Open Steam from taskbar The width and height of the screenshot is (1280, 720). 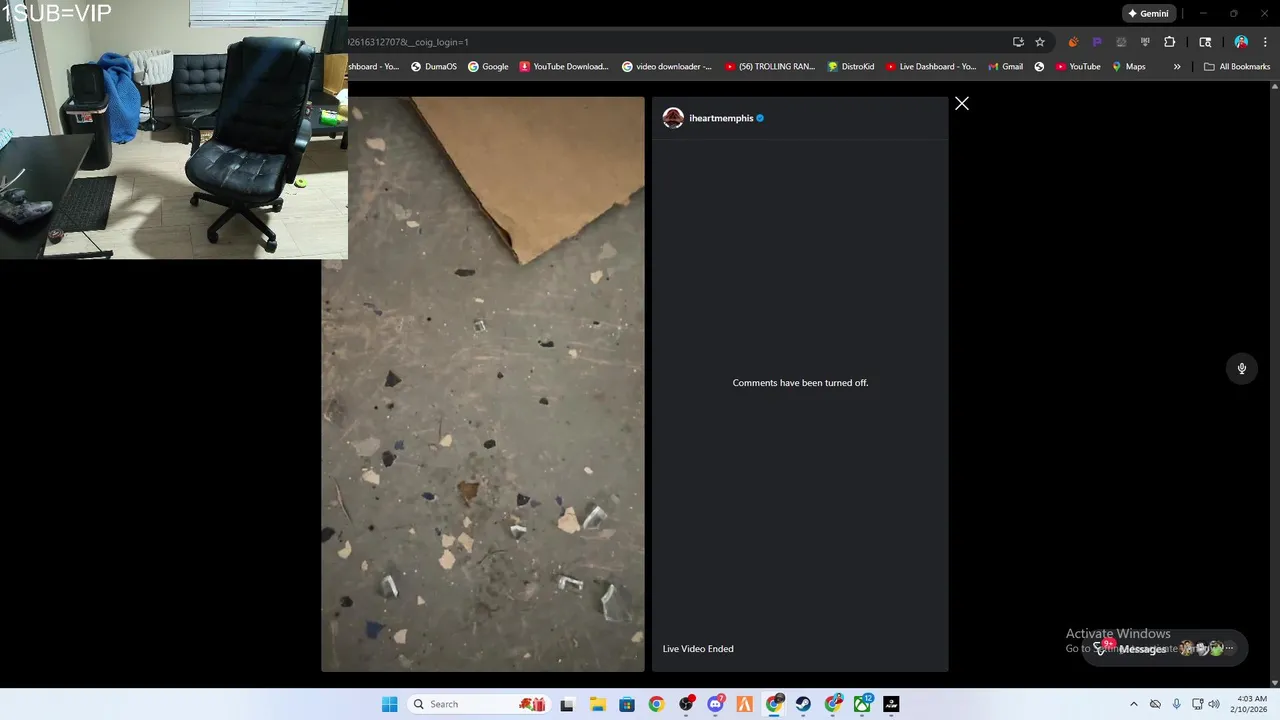coord(803,704)
